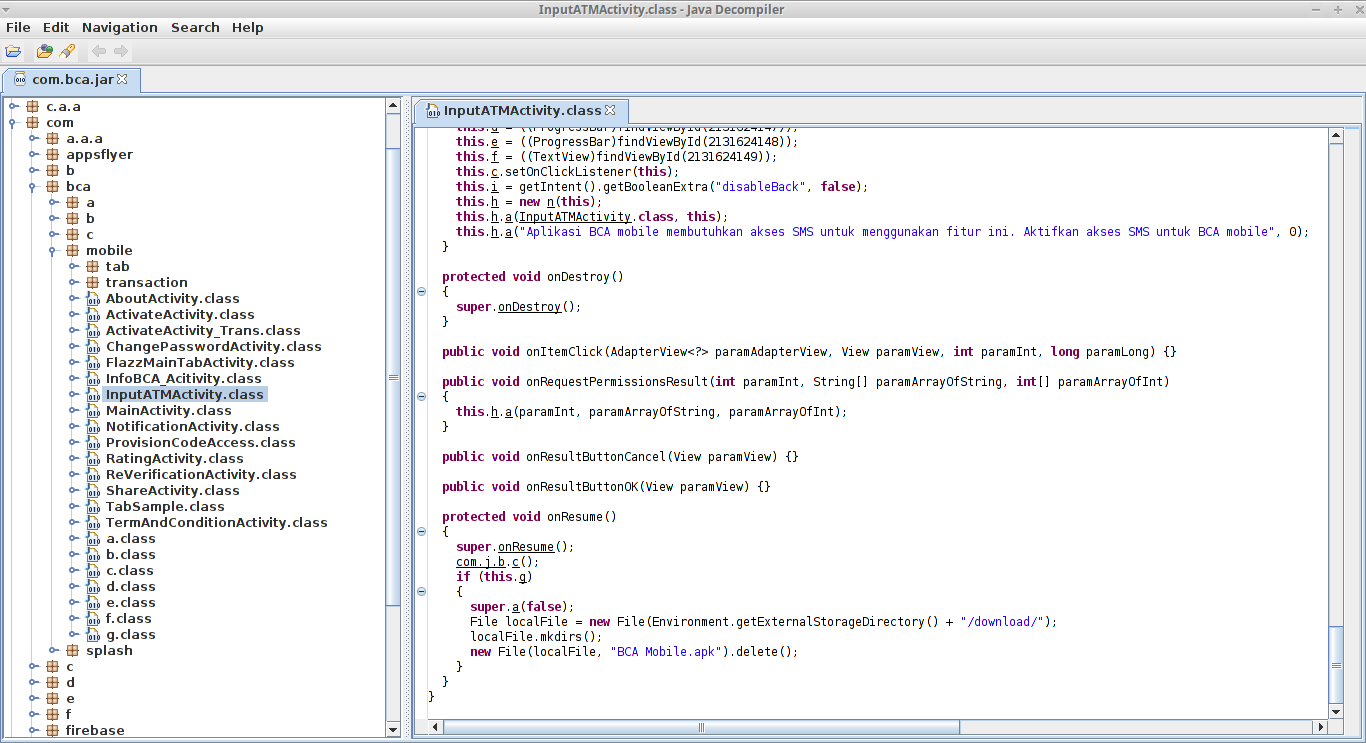The height and width of the screenshot is (743, 1366).
Task: Click the Forward navigation arrow icon
Action: (x=121, y=51)
